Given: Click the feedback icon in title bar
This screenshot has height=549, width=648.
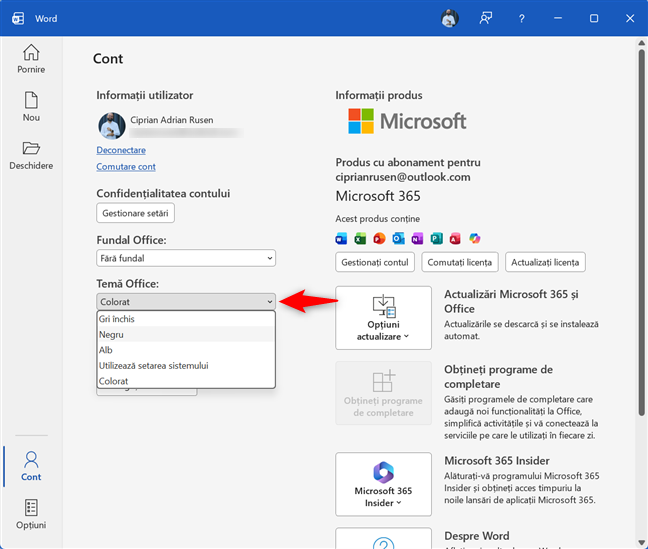Looking at the screenshot, I should (486, 18).
